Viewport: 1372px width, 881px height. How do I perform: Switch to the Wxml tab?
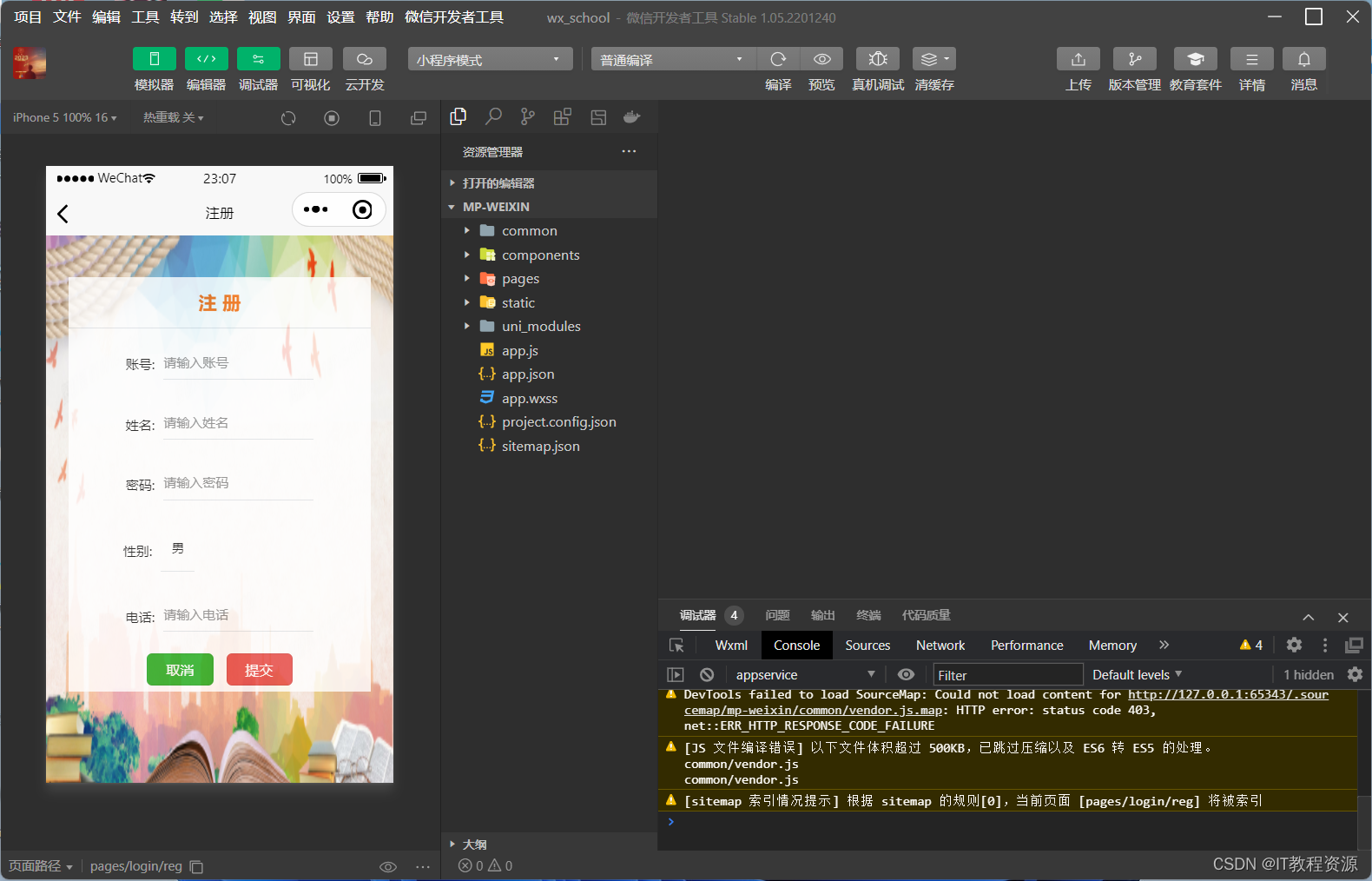[731, 646]
